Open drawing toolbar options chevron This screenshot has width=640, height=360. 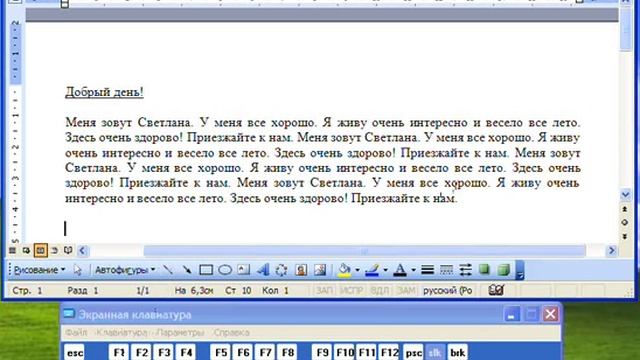pos(520,270)
